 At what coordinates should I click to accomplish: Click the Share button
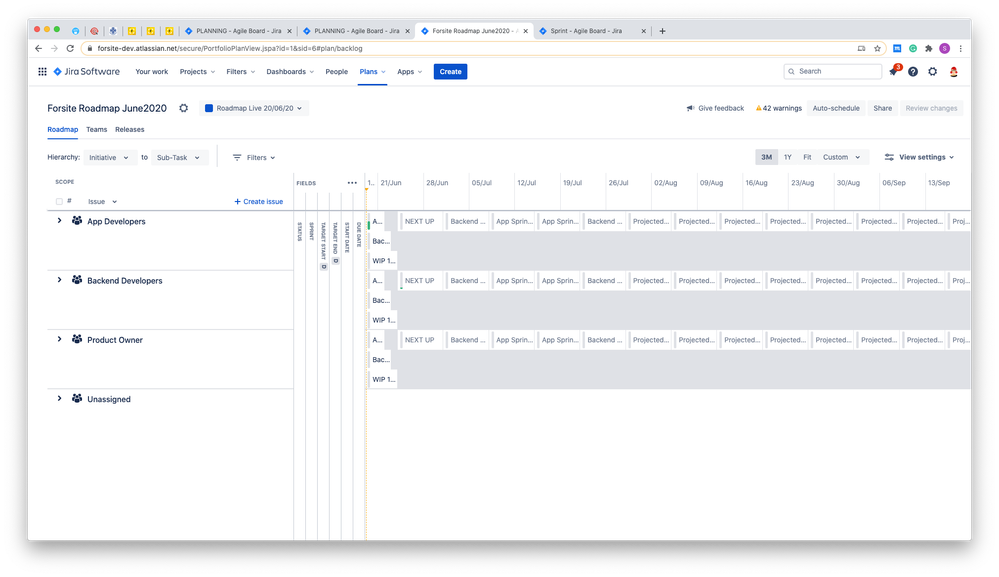tap(882, 108)
